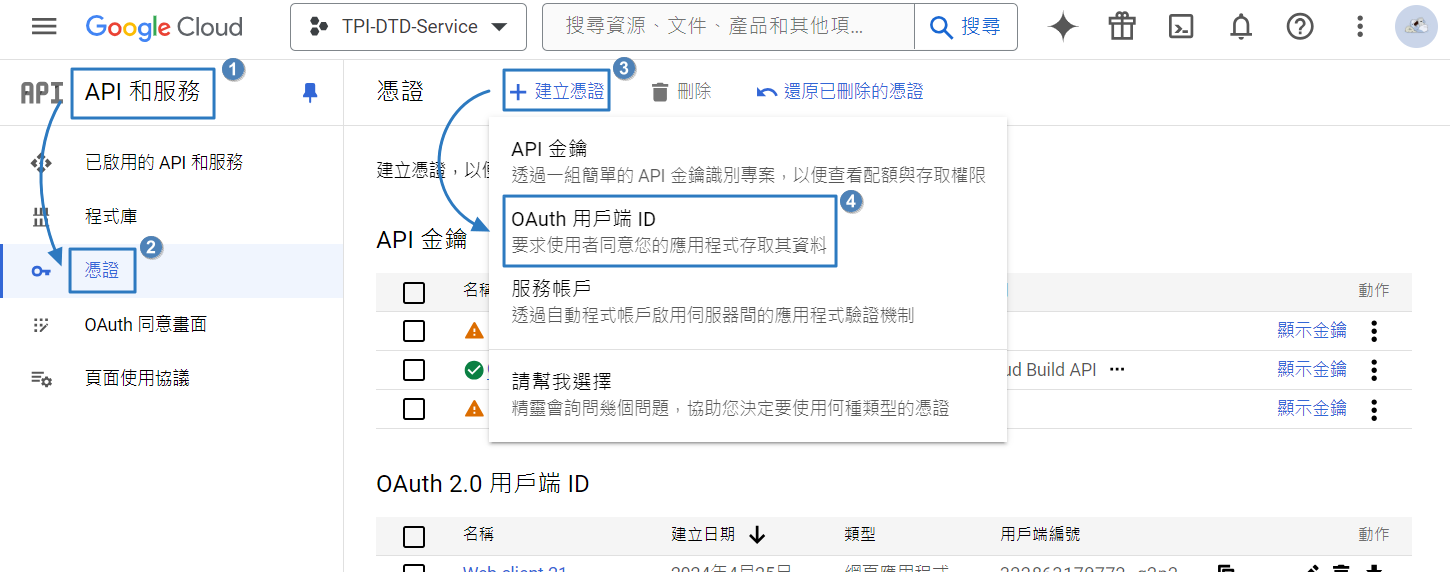Click the pin icon beside API 和服務
Viewport: 1450px width, 572px height.
(x=310, y=92)
